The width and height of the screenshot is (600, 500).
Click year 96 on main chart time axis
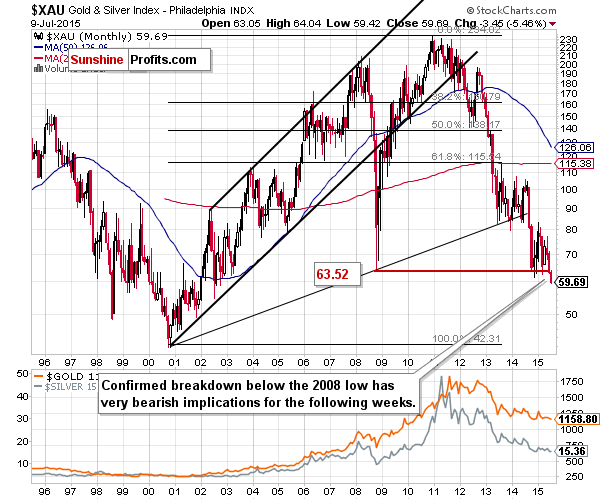click(44, 363)
